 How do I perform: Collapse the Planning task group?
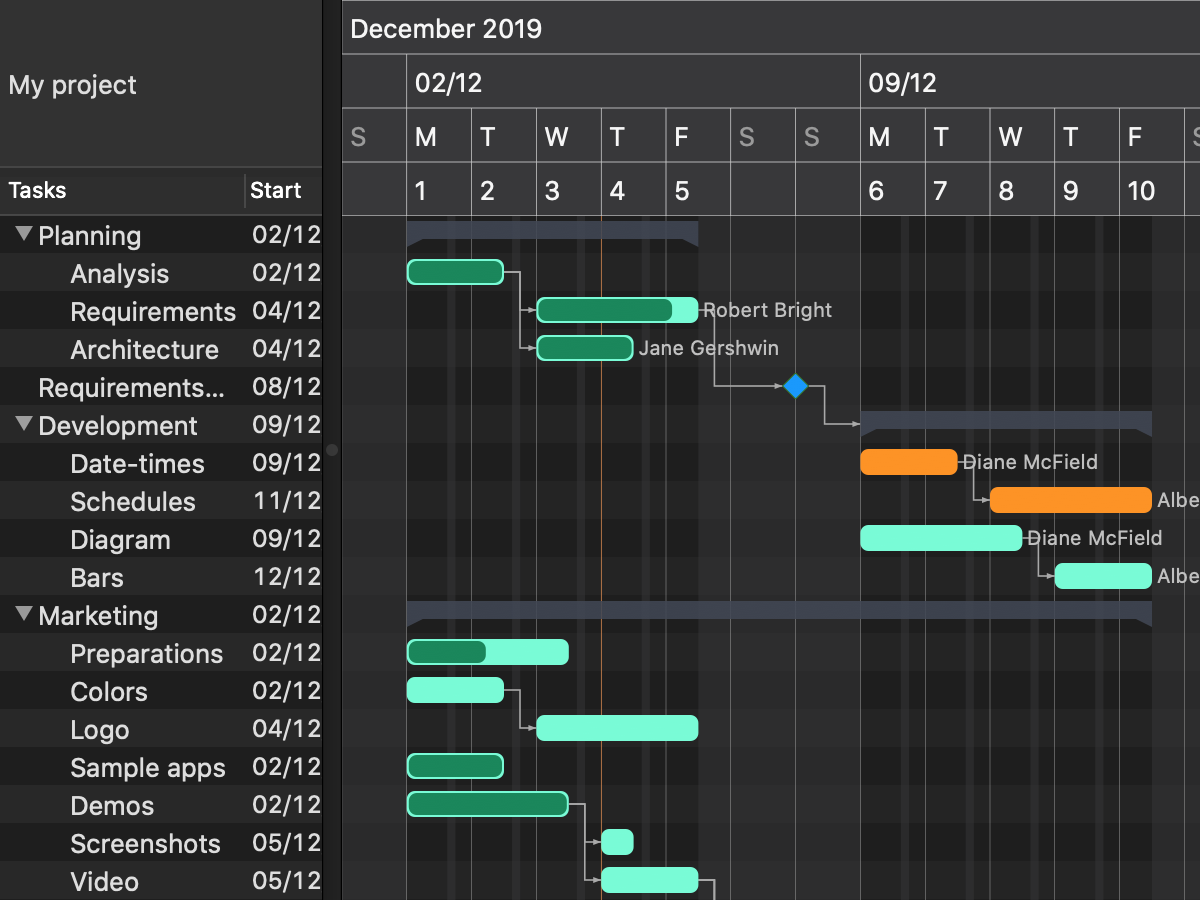tap(24, 235)
